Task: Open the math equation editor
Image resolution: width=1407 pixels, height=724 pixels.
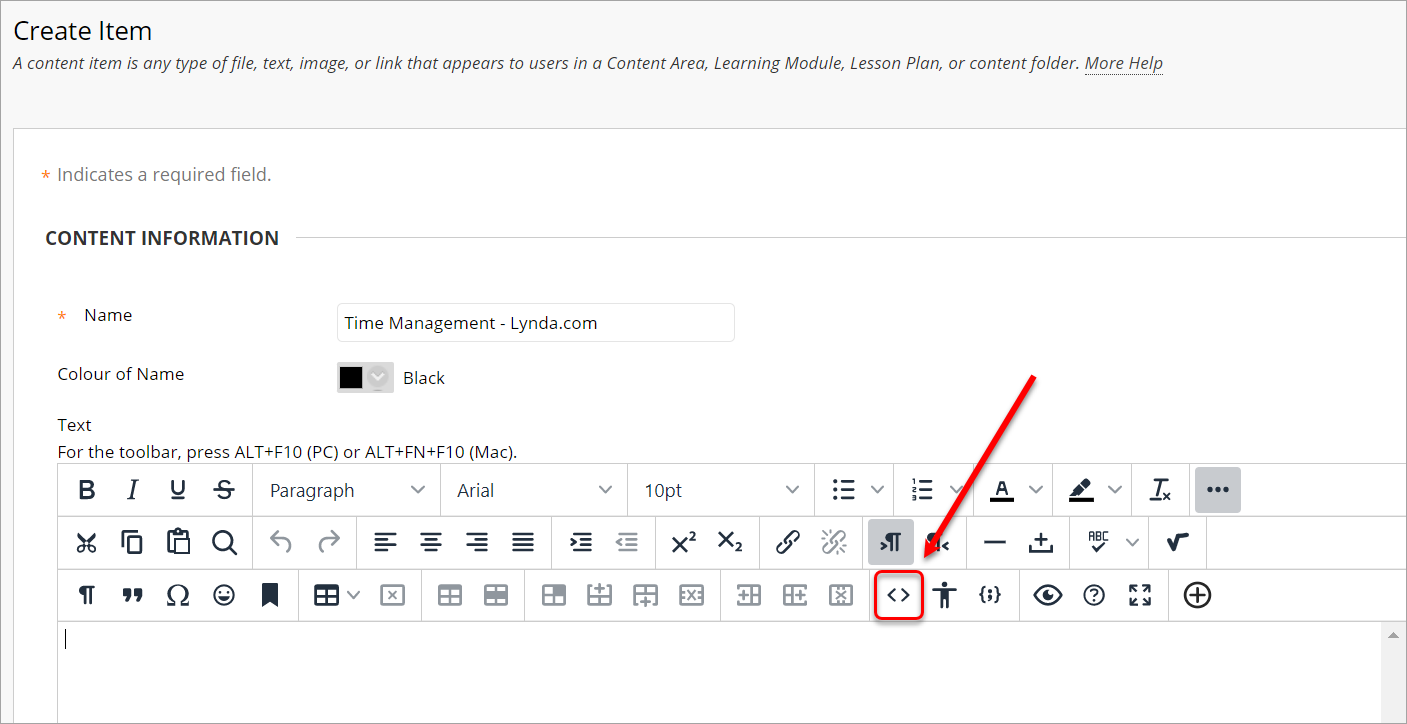Action: tap(1178, 542)
